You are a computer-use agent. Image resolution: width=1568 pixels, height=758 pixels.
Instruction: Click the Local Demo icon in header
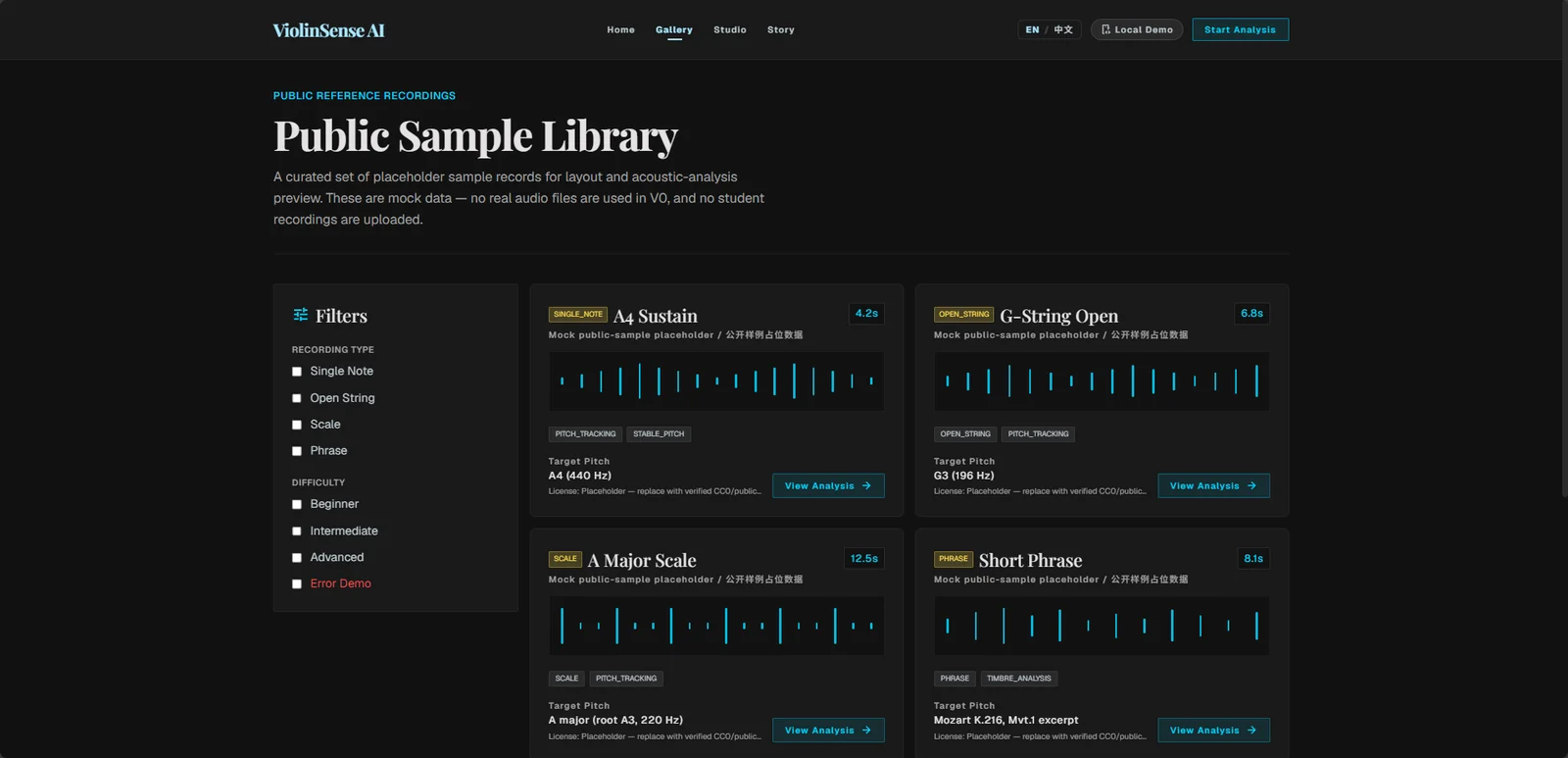[x=1105, y=29]
